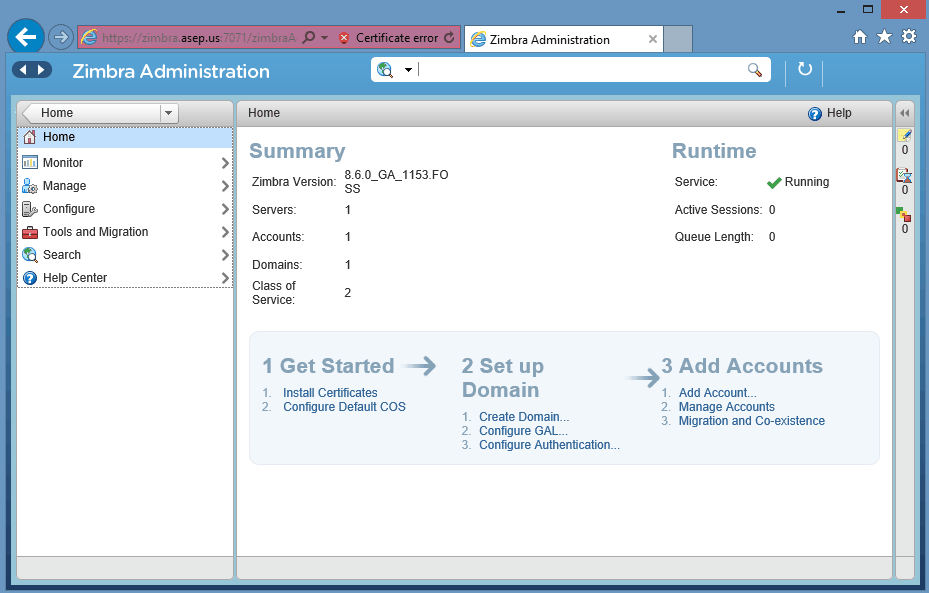
Task: Expand the Search section chevron
Action: [225, 255]
